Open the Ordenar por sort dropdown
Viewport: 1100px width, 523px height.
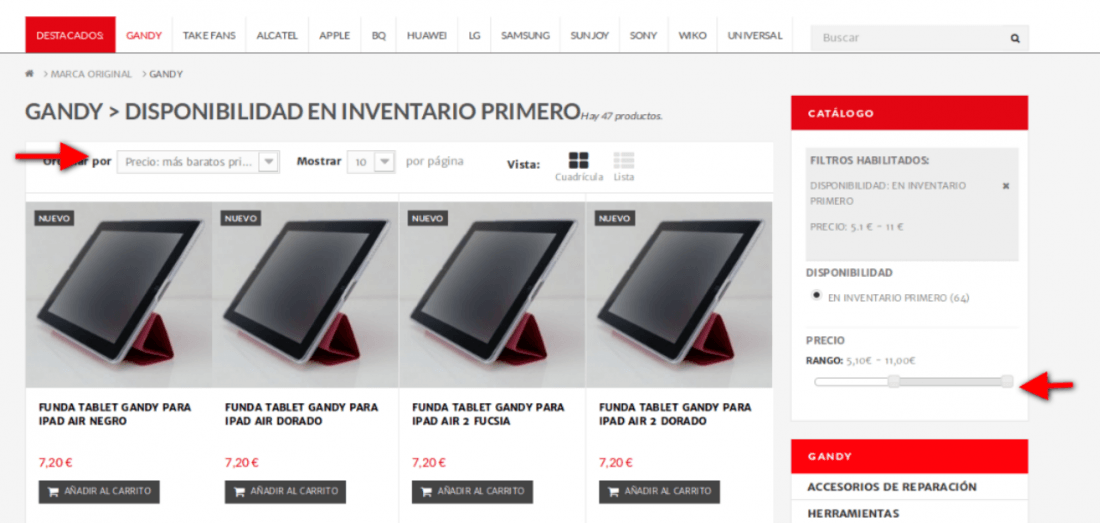click(x=198, y=162)
